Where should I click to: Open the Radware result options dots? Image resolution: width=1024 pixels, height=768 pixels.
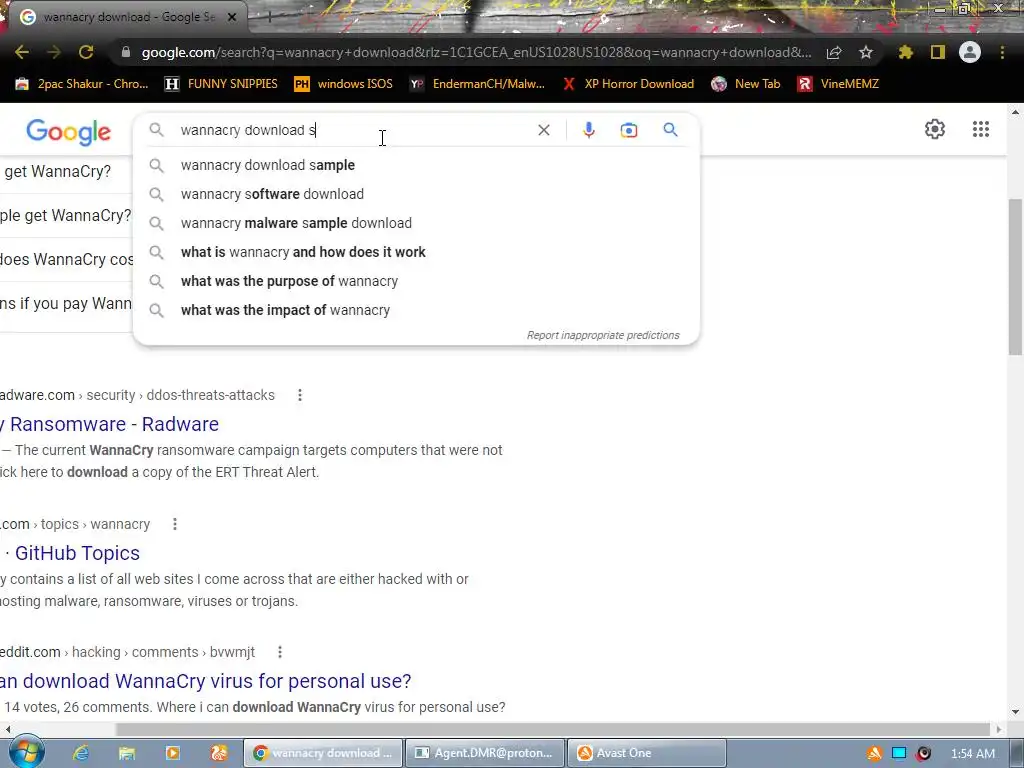(x=300, y=395)
